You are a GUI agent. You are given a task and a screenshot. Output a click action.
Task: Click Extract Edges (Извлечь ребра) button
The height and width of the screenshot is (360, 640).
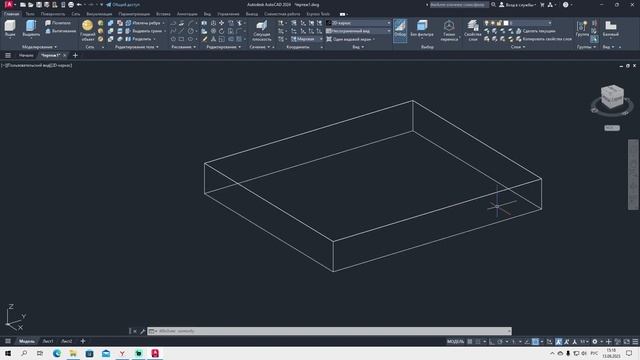143,23
